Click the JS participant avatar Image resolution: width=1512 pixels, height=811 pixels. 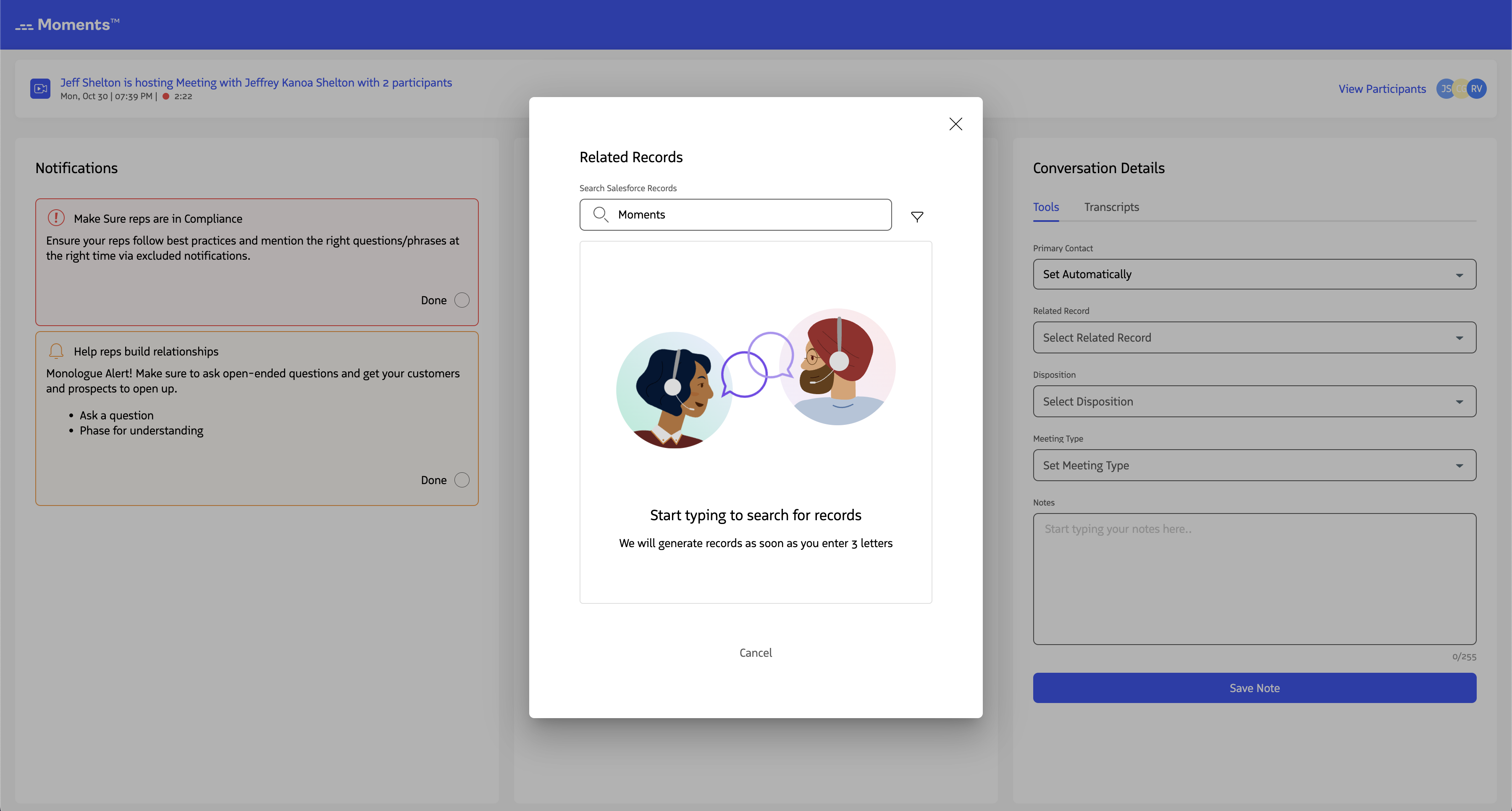click(1445, 89)
